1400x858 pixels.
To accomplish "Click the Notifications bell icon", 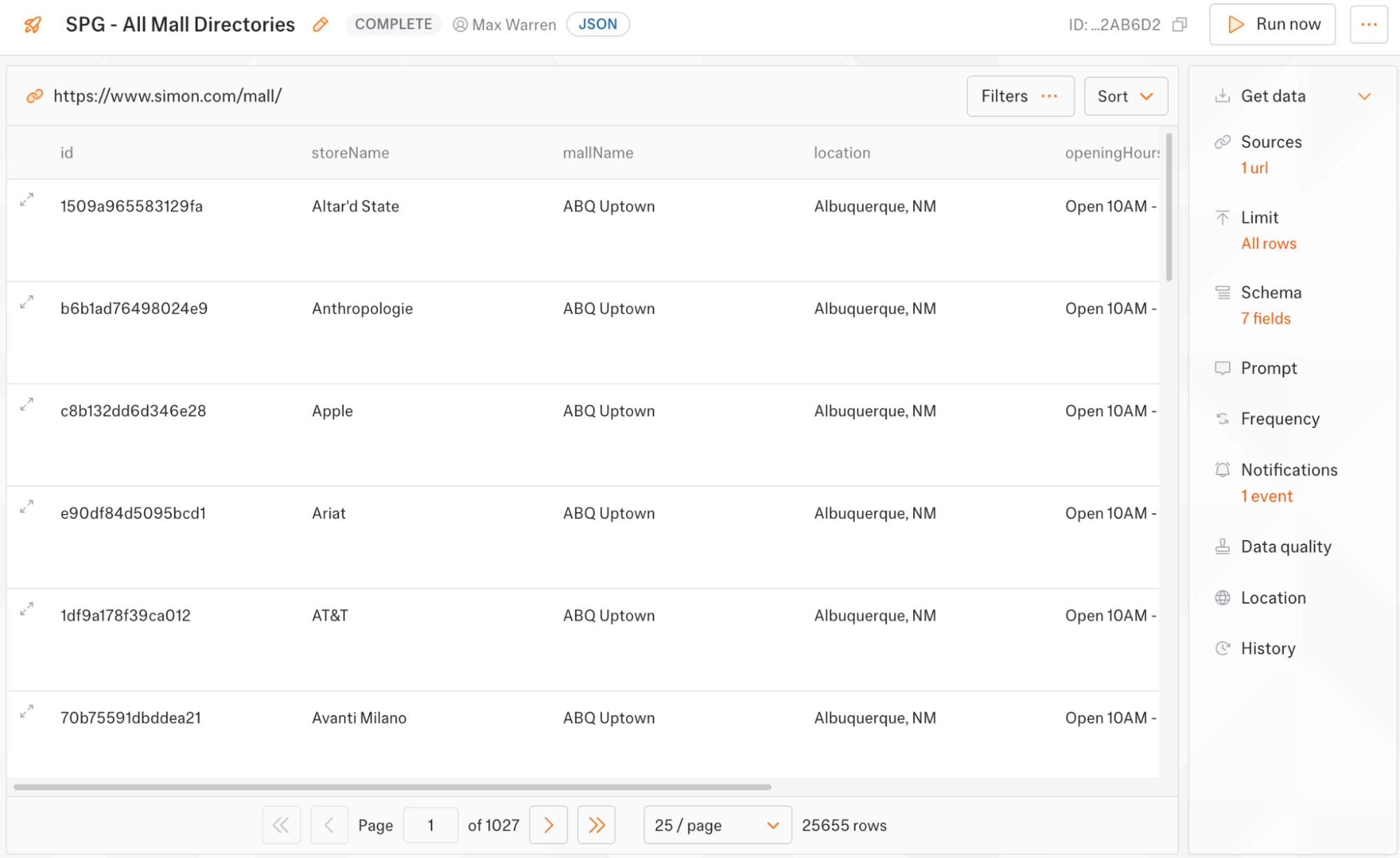I will tap(1223, 469).
